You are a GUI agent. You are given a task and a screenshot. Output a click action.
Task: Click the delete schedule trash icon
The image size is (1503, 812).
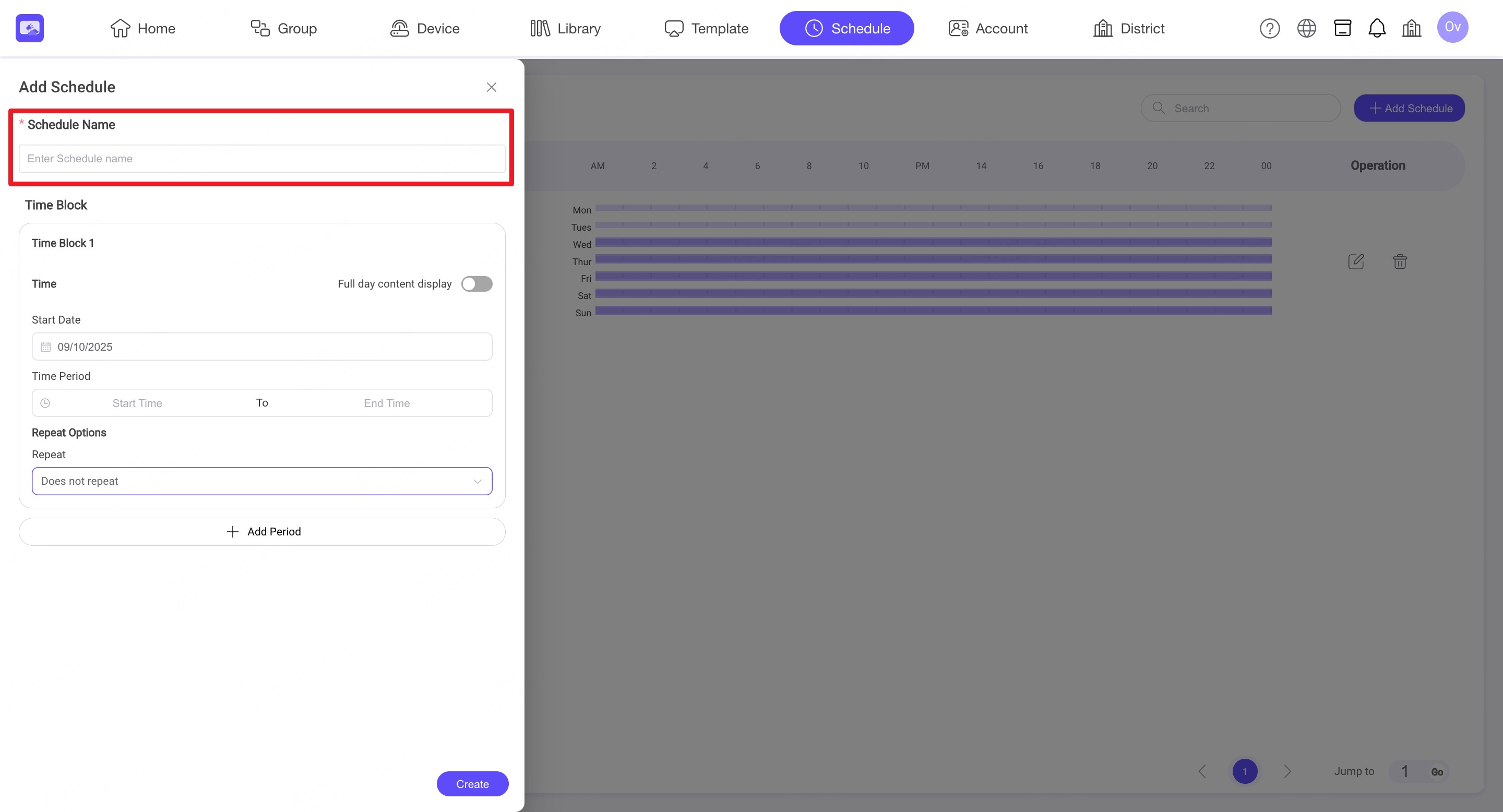coord(1400,261)
